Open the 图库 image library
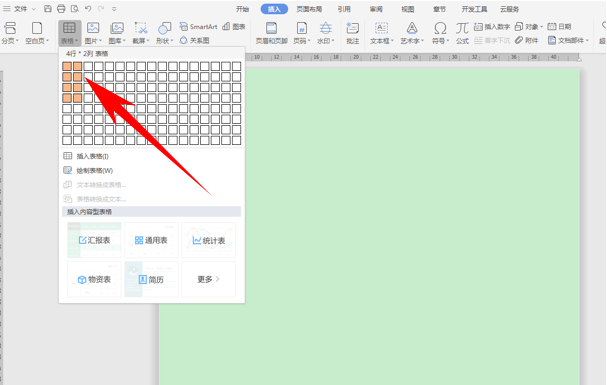 click(x=117, y=33)
